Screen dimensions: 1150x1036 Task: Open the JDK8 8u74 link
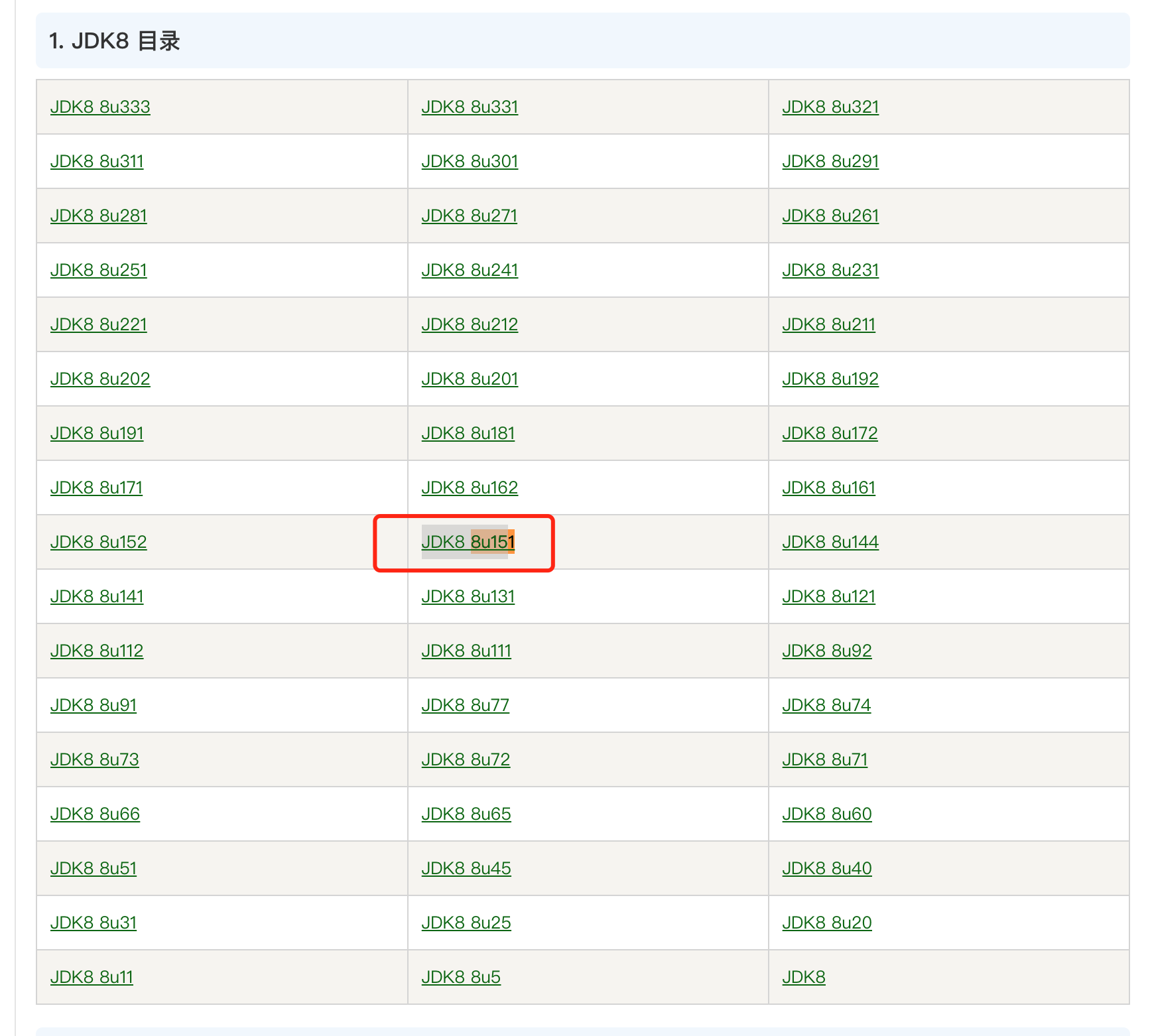click(826, 705)
